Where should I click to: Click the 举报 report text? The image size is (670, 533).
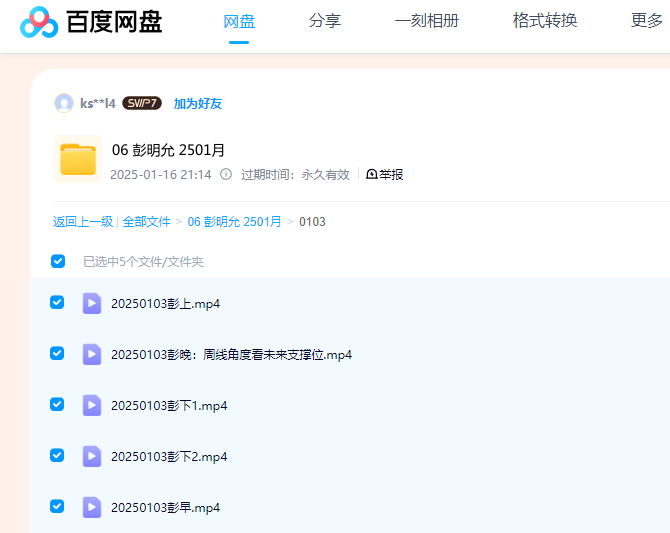(x=391, y=174)
